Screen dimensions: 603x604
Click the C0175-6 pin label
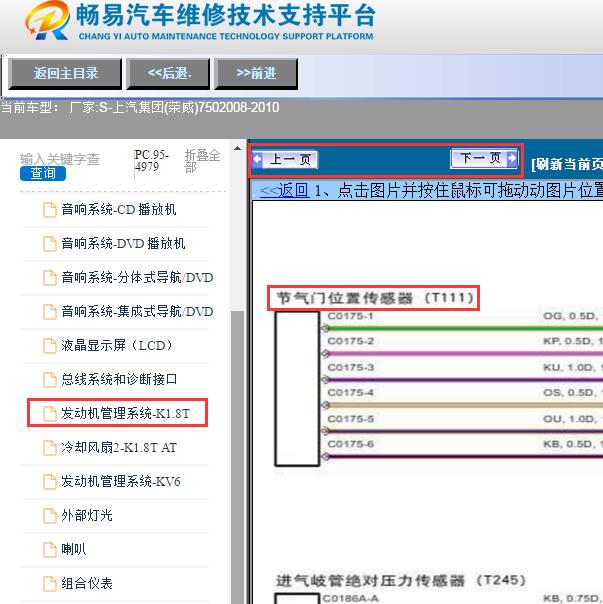click(350, 444)
